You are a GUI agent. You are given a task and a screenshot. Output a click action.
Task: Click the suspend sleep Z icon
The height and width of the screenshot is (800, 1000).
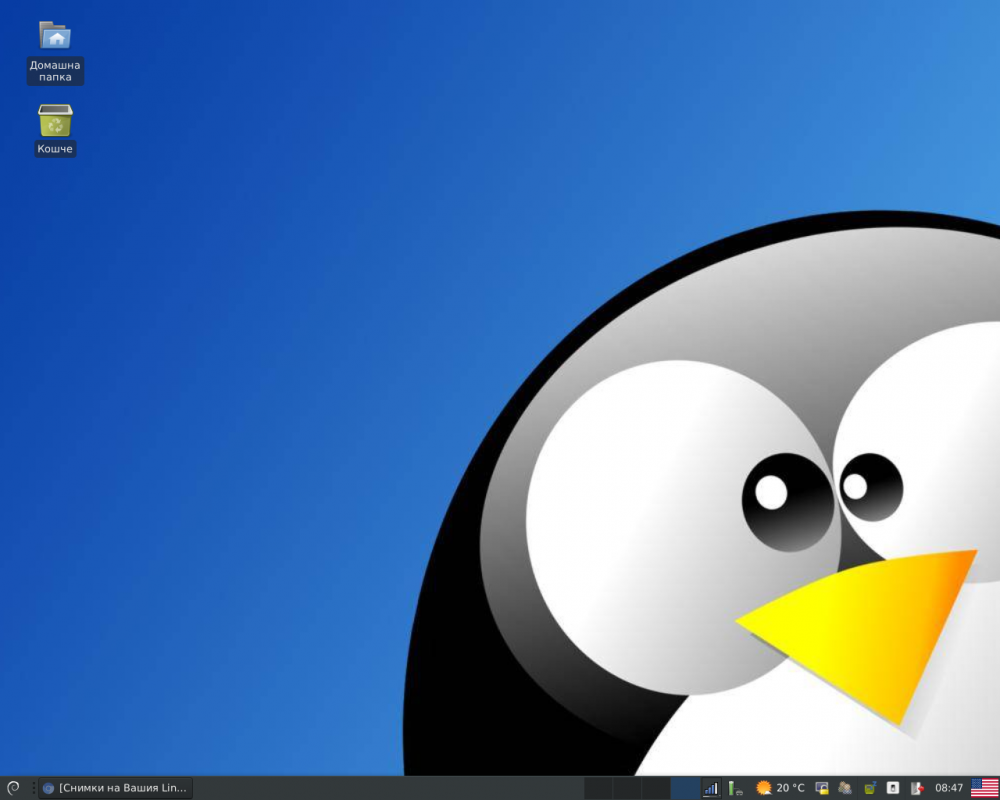click(x=870, y=788)
